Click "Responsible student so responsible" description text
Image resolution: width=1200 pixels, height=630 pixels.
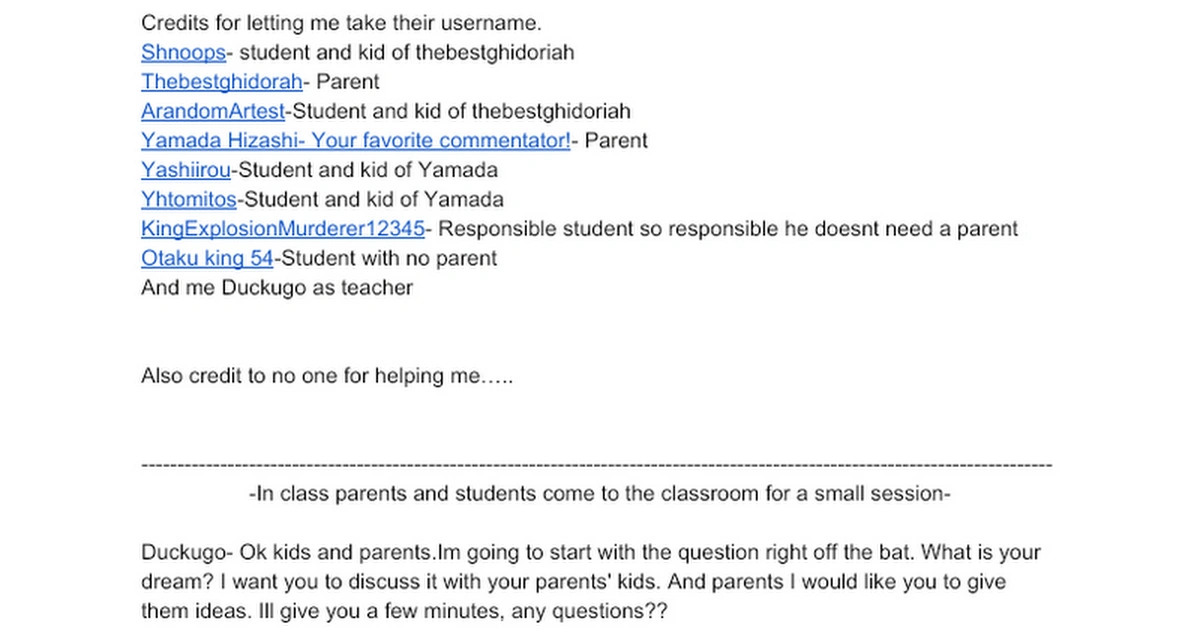coord(728,229)
